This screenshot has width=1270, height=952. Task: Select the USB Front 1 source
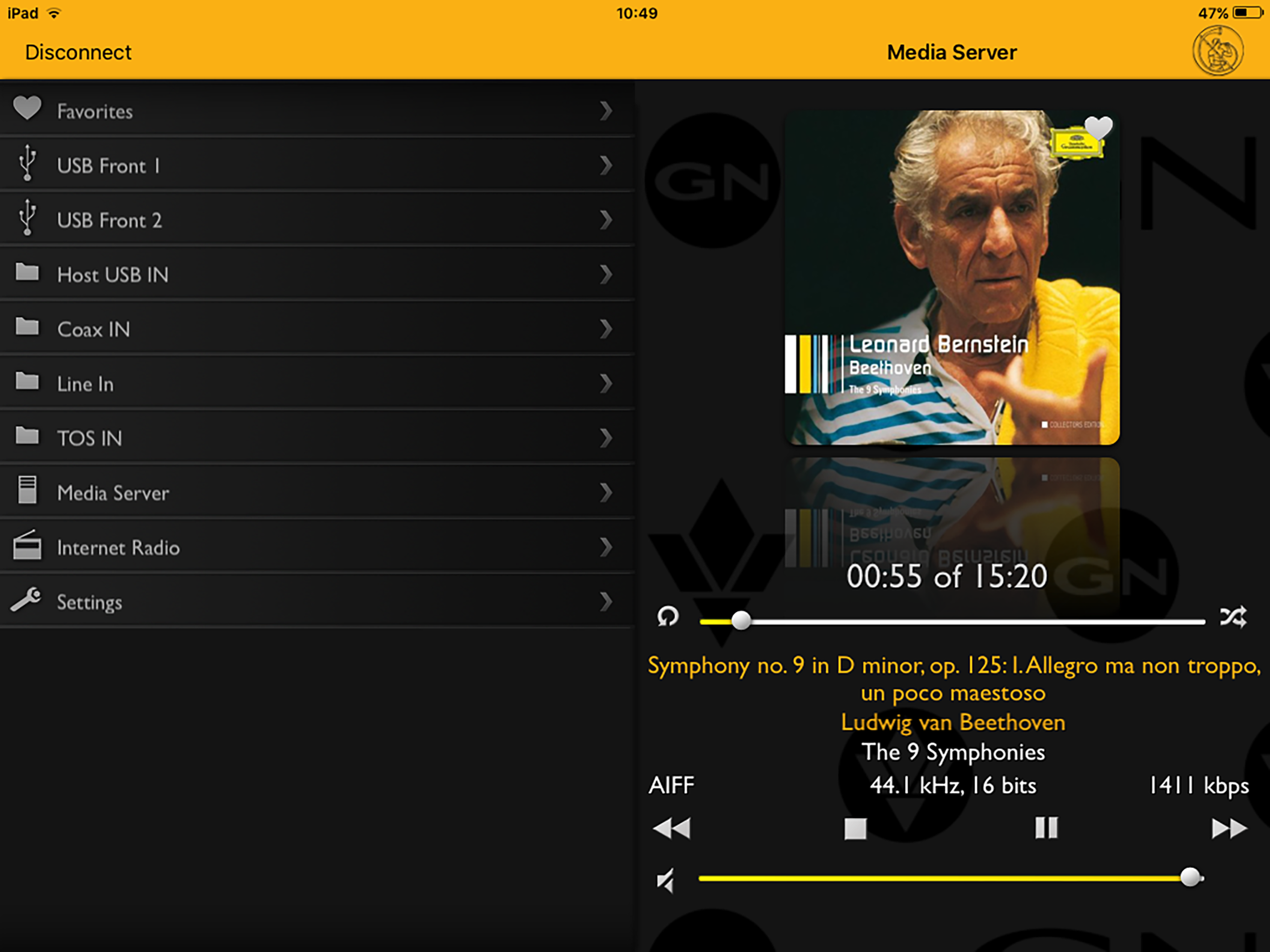click(317, 165)
